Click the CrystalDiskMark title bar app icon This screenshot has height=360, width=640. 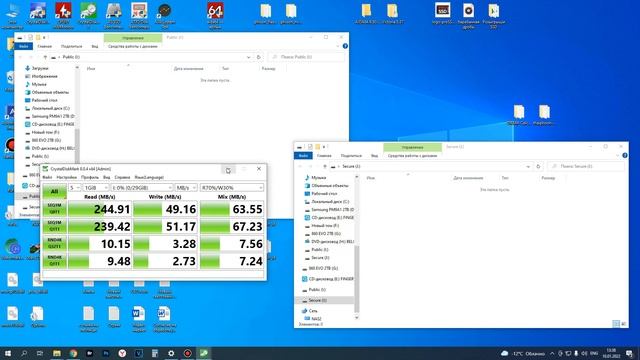(x=45, y=169)
